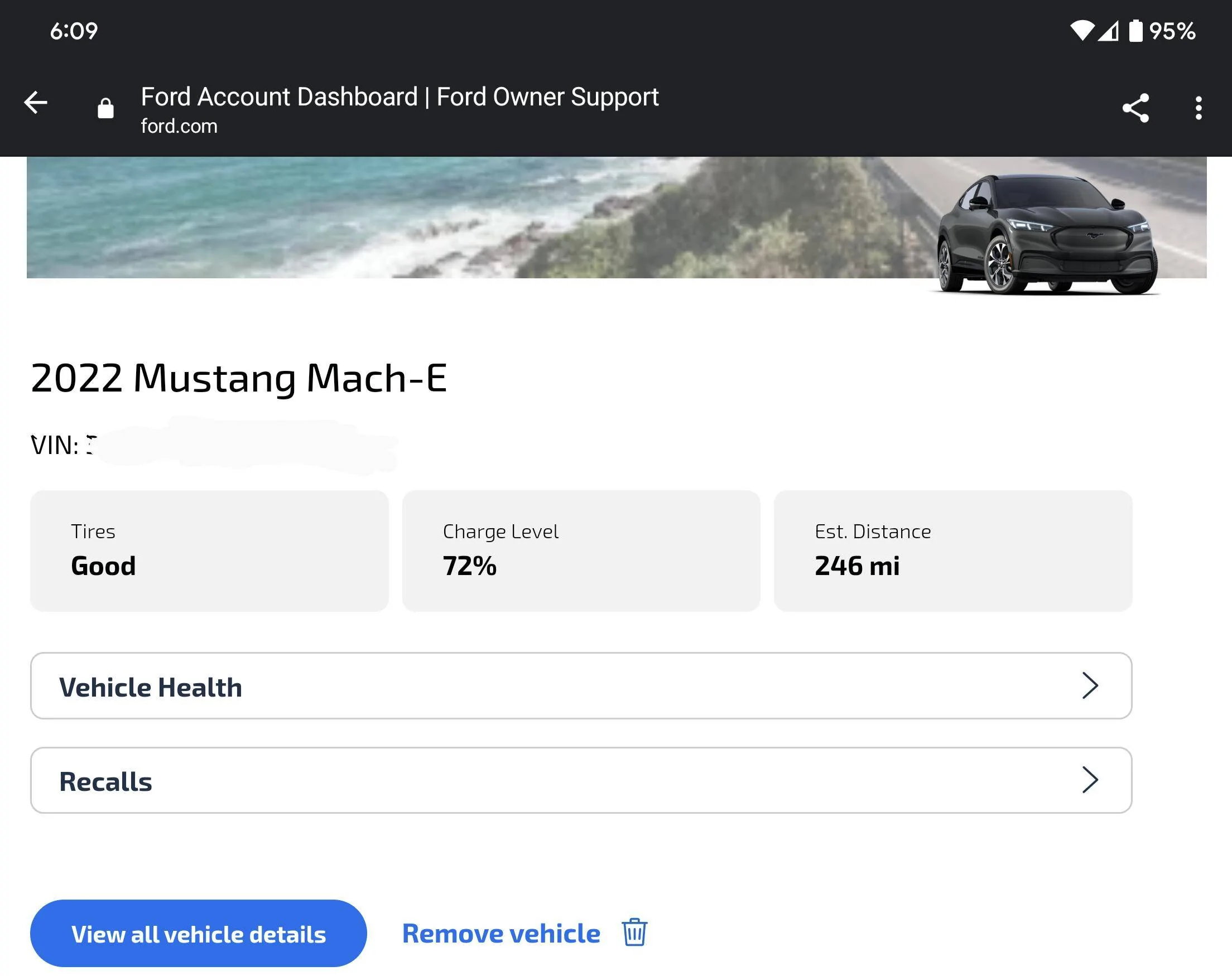This screenshot has height=976, width=1232.
Task: Tap the ford.com URL text
Action: 180,126
